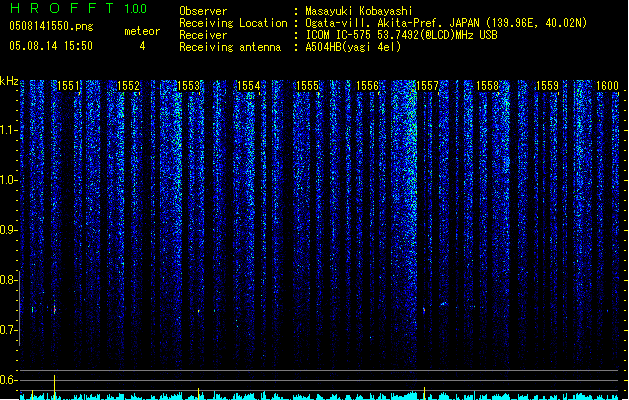Click the Ogata-vill. Akita-Pref. JAPAN location text
This screenshot has height=400, width=629.
tap(446, 23)
